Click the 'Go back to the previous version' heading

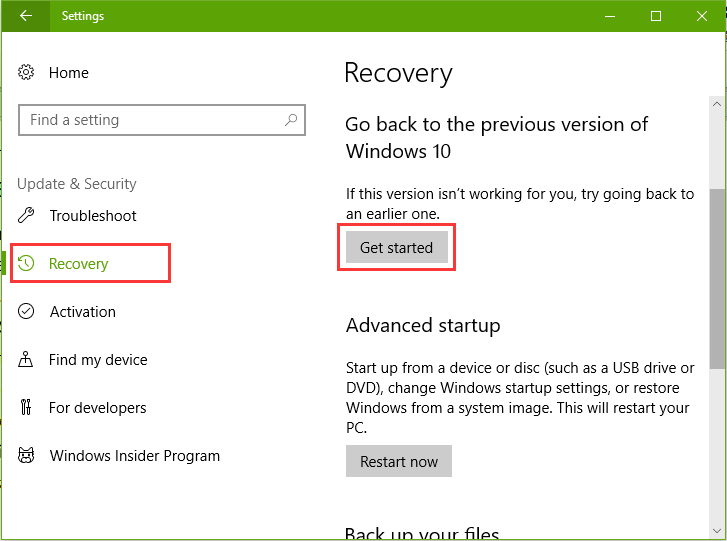pos(496,137)
